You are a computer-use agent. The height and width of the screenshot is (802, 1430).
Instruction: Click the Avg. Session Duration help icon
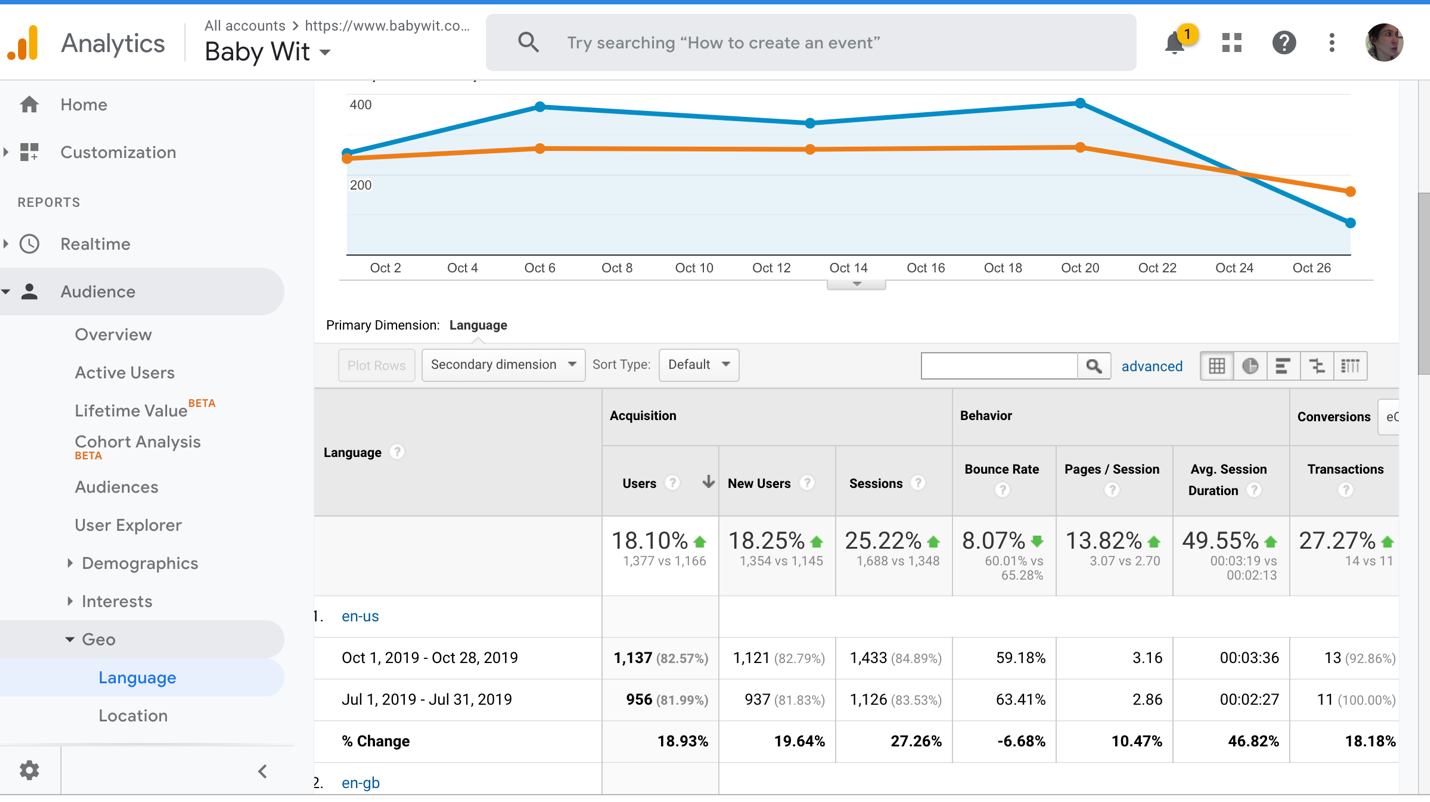pyautogui.click(x=1254, y=490)
